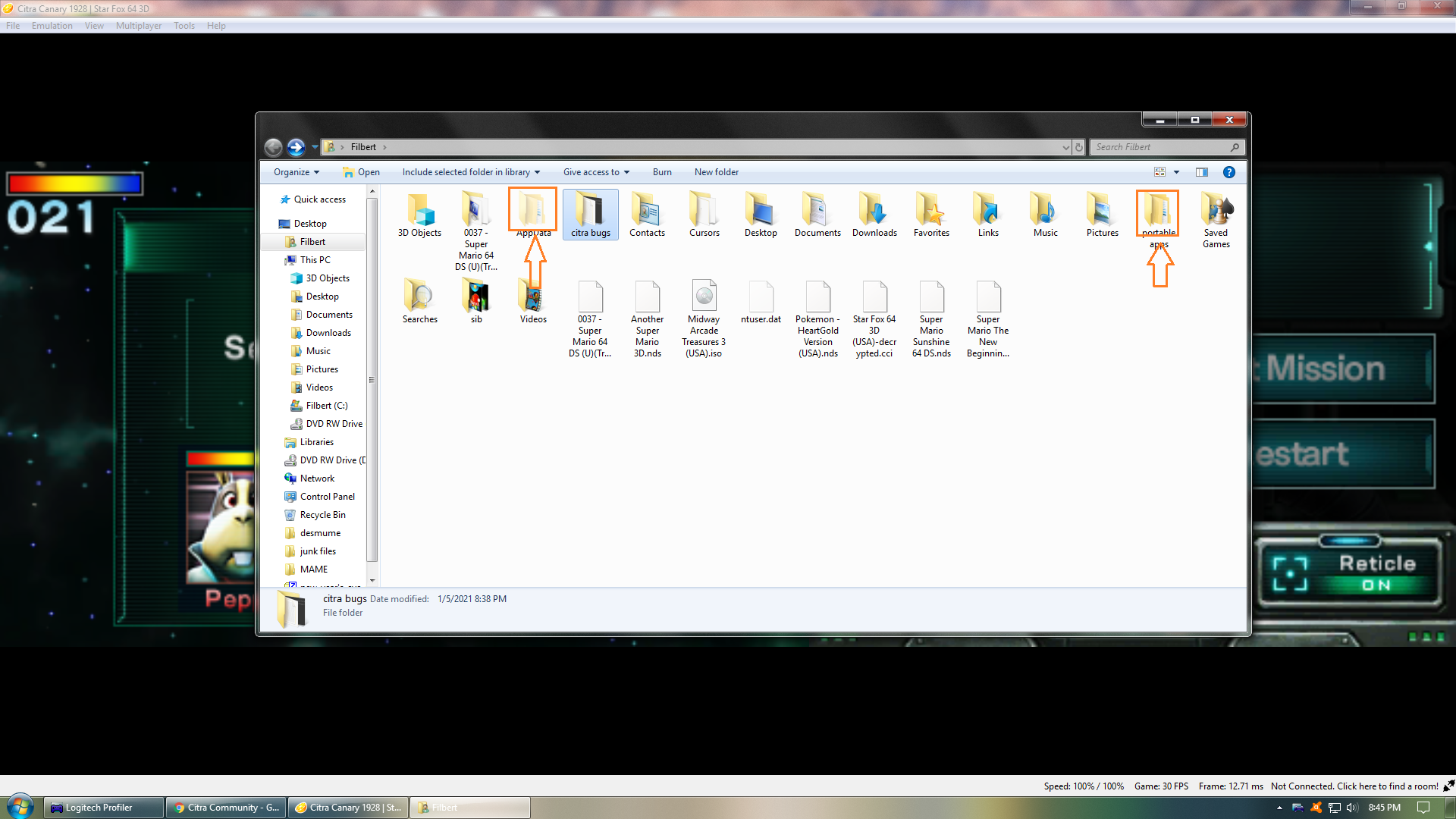Select Network in navigation pane
The height and width of the screenshot is (819, 1456).
click(309, 479)
